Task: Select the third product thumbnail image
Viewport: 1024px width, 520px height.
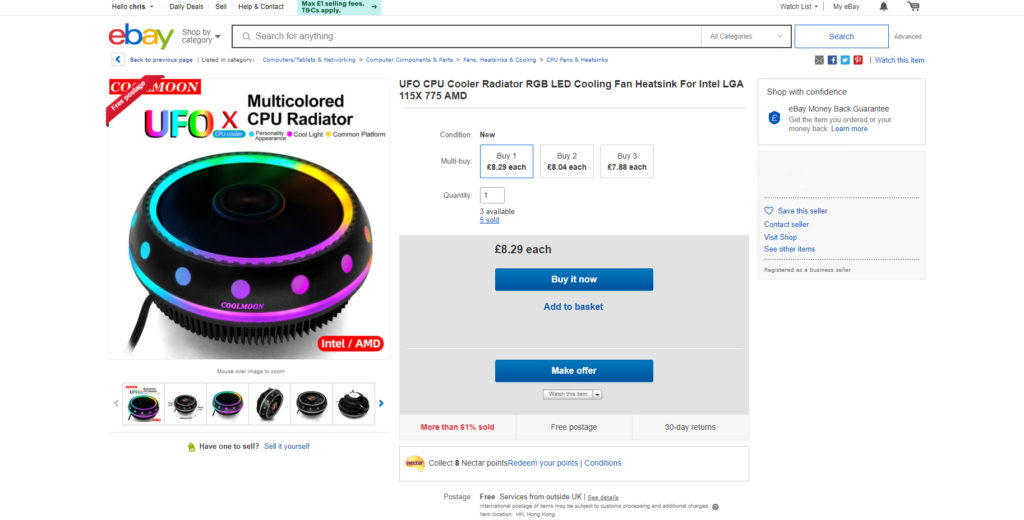Action: [227, 404]
